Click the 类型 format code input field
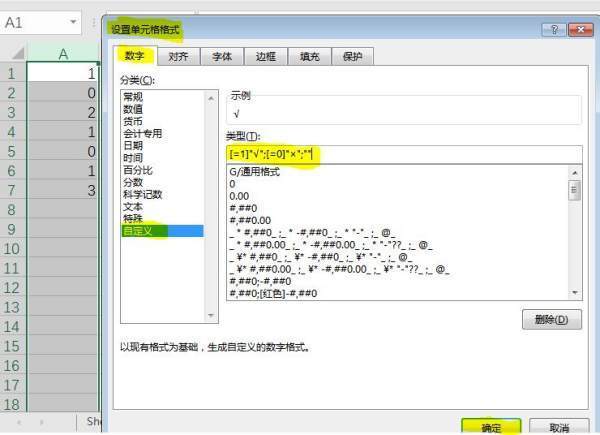600x435 pixels. [x=404, y=154]
